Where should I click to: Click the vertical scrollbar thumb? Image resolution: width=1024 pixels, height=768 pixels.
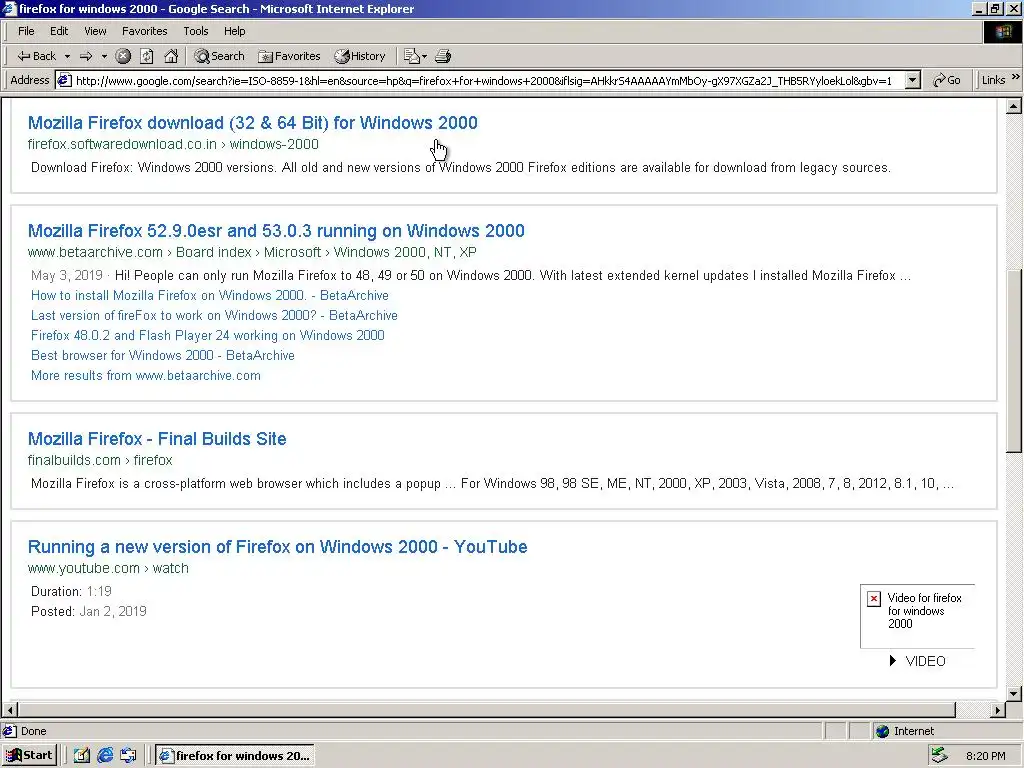(x=1014, y=360)
